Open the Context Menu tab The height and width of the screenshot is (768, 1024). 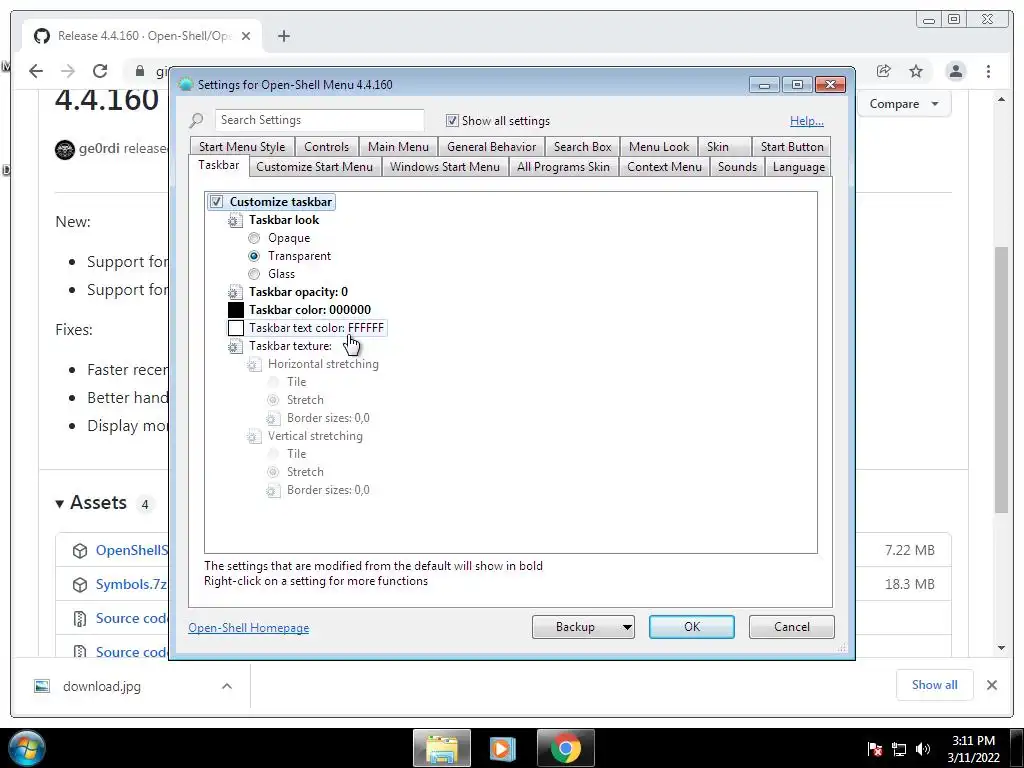click(664, 167)
